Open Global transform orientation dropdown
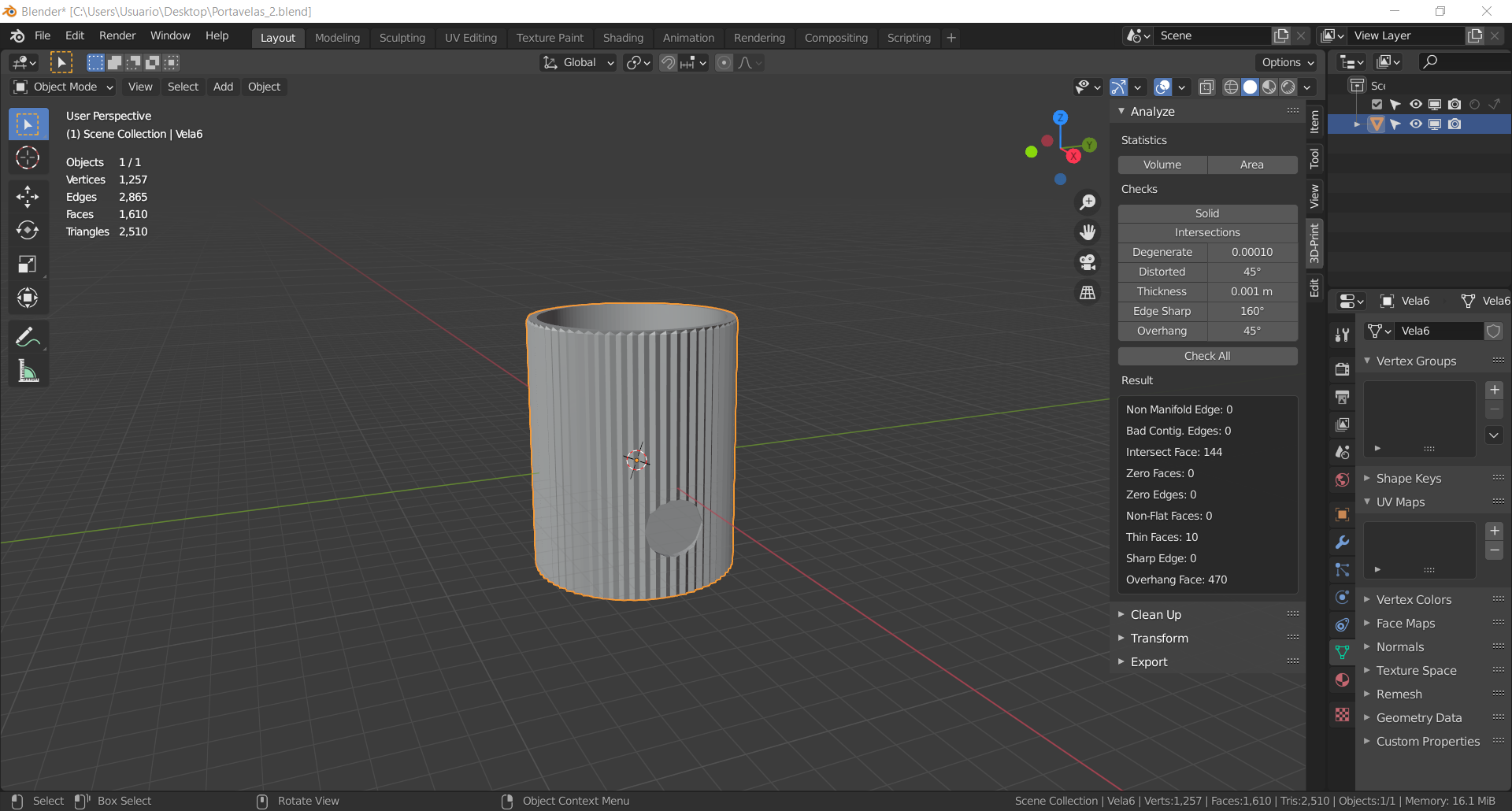Screen dimensions: 1512x811 click(579, 63)
